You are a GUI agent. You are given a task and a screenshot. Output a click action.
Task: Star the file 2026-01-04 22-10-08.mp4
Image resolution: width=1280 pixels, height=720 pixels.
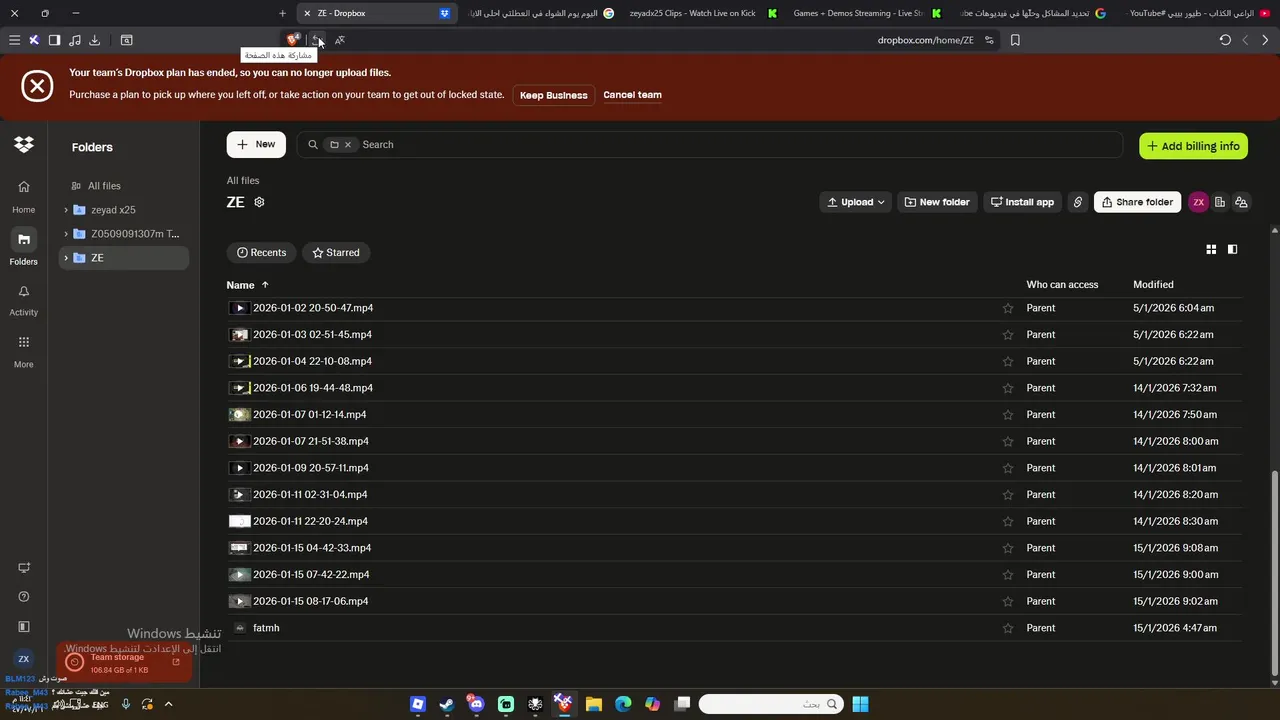pyautogui.click(x=1008, y=361)
